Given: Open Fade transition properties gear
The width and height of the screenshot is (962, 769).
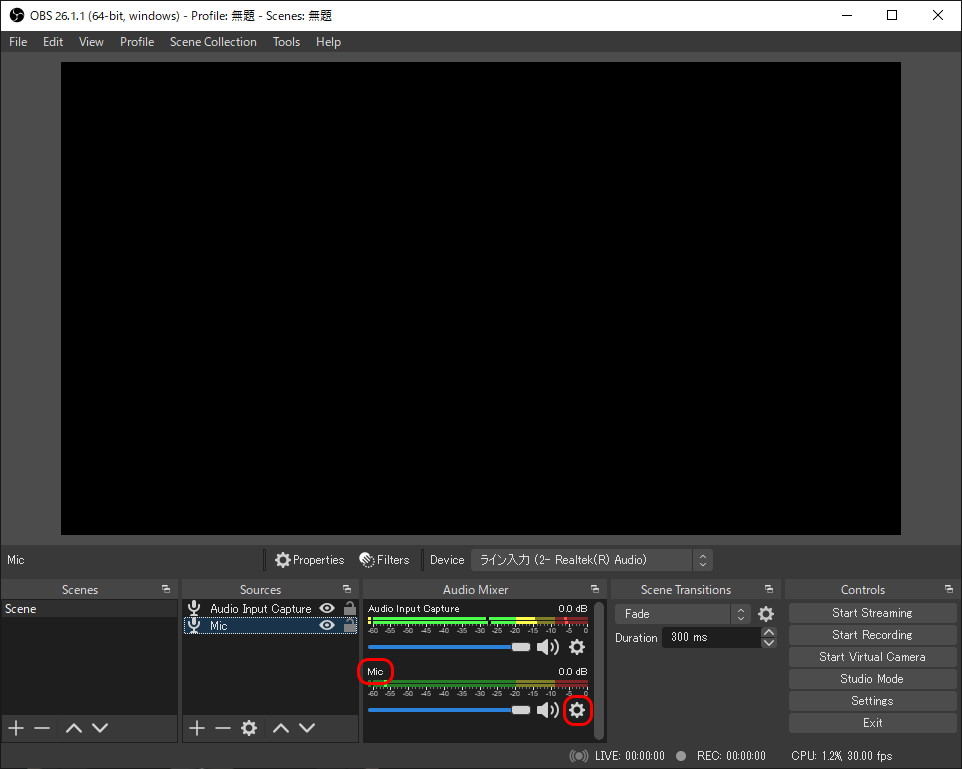Looking at the screenshot, I should [x=766, y=614].
